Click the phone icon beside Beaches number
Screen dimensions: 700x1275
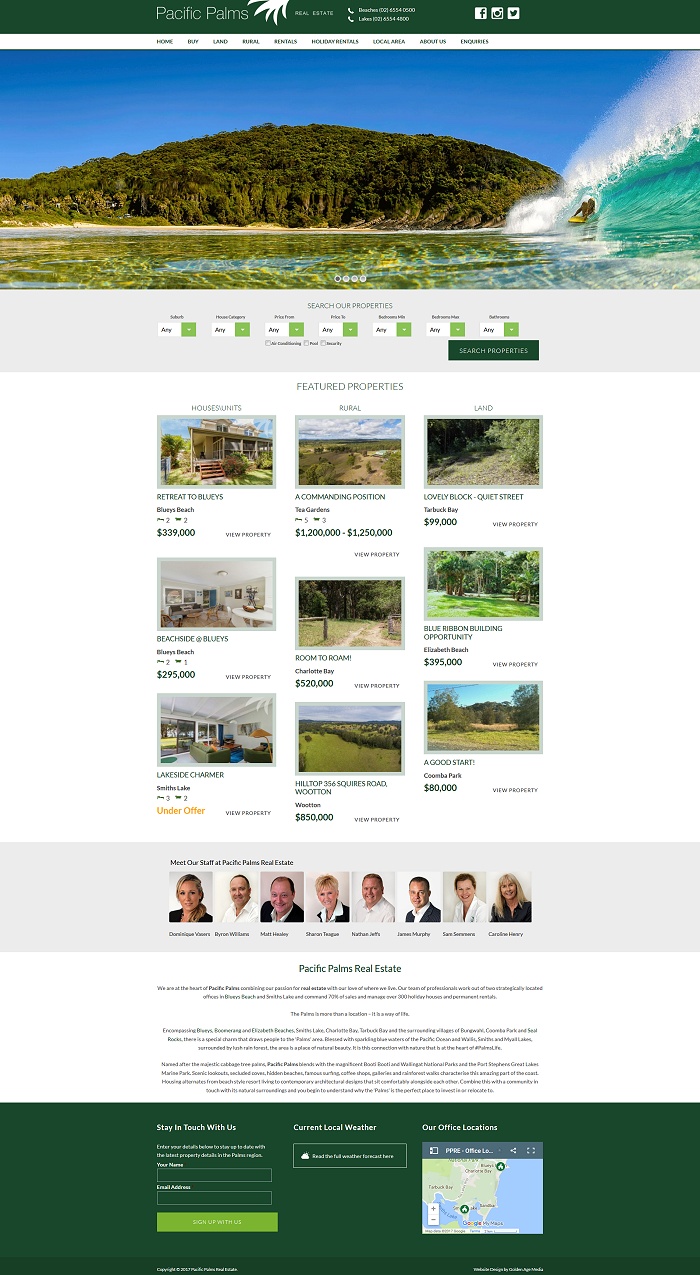(x=351, y=10)
